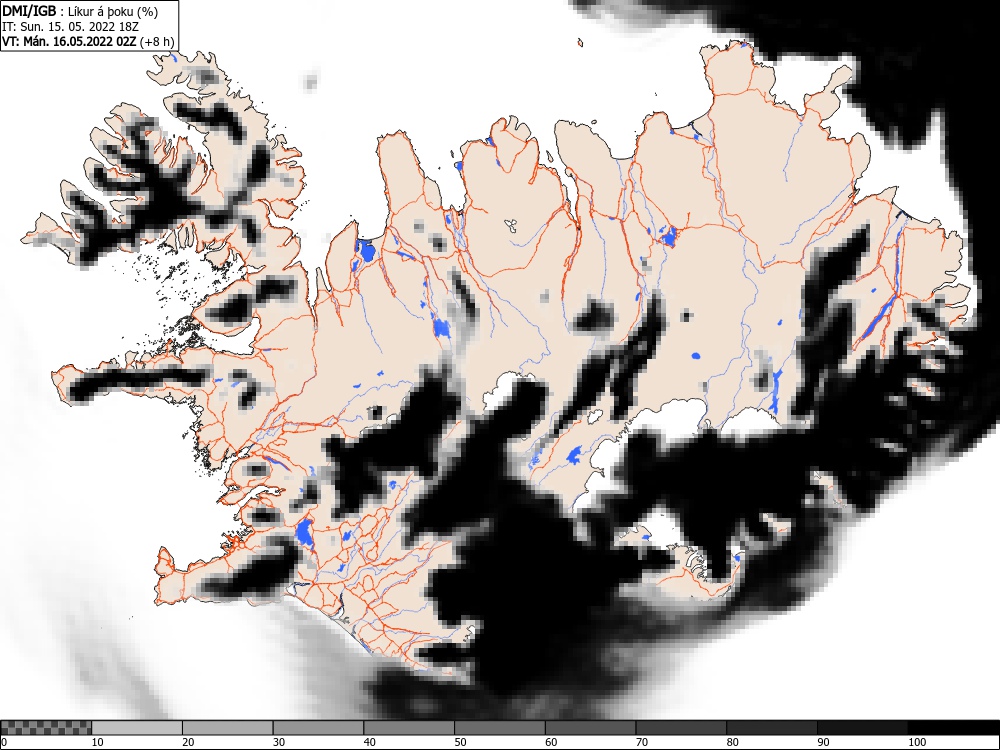
Task: Click the legend label "30"
Action: pyautogui.click(x=279, y=742)
